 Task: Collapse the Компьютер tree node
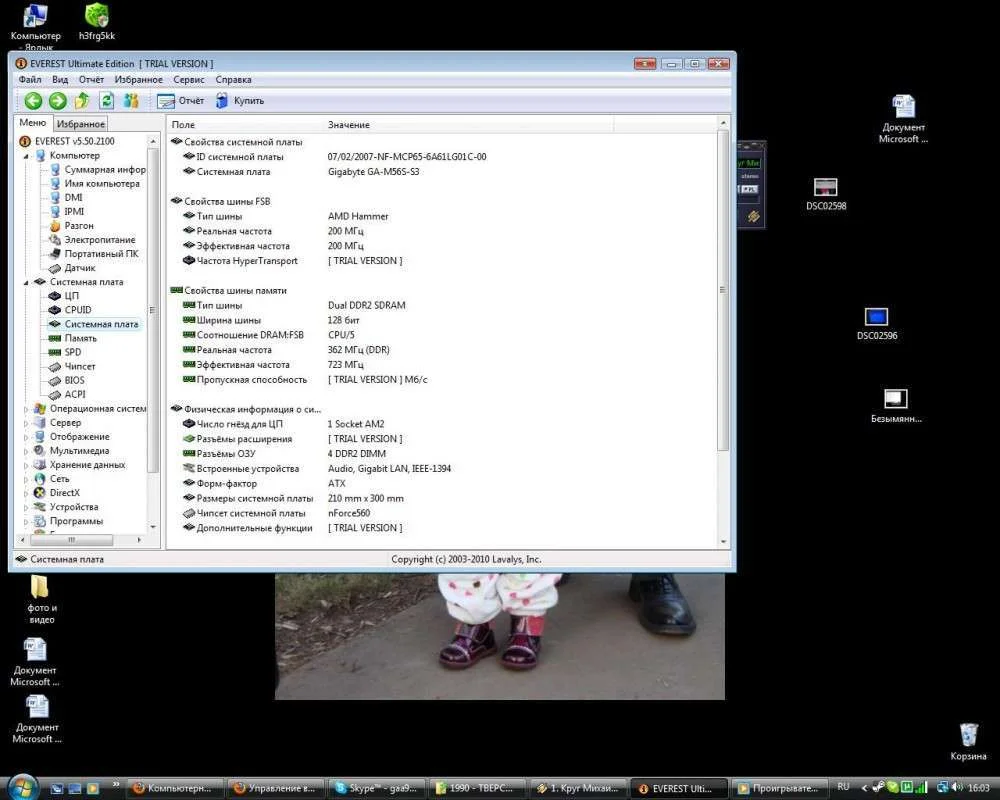coord(26,156)
